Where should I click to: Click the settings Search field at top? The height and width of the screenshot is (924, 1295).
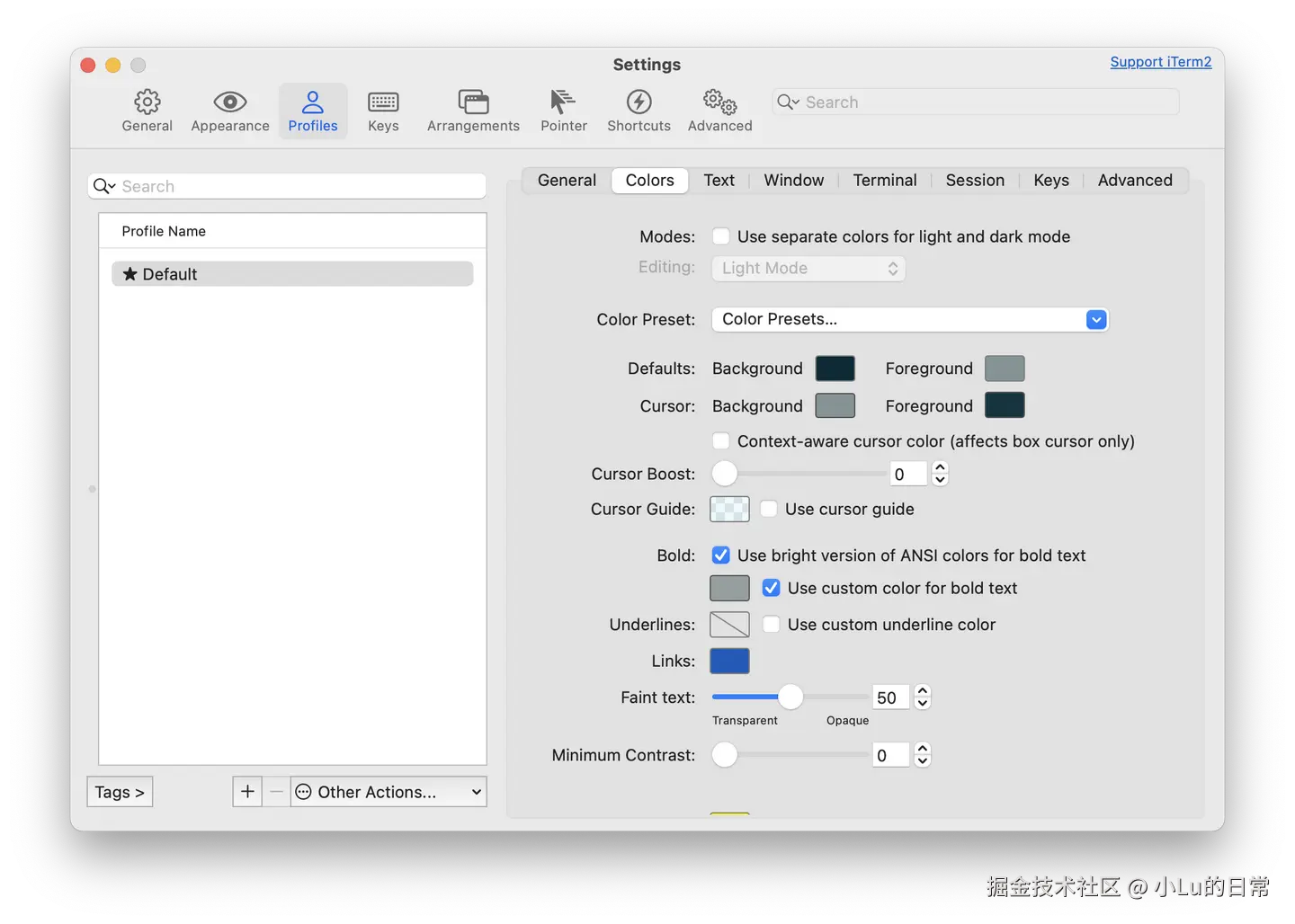tap(976, 102)
